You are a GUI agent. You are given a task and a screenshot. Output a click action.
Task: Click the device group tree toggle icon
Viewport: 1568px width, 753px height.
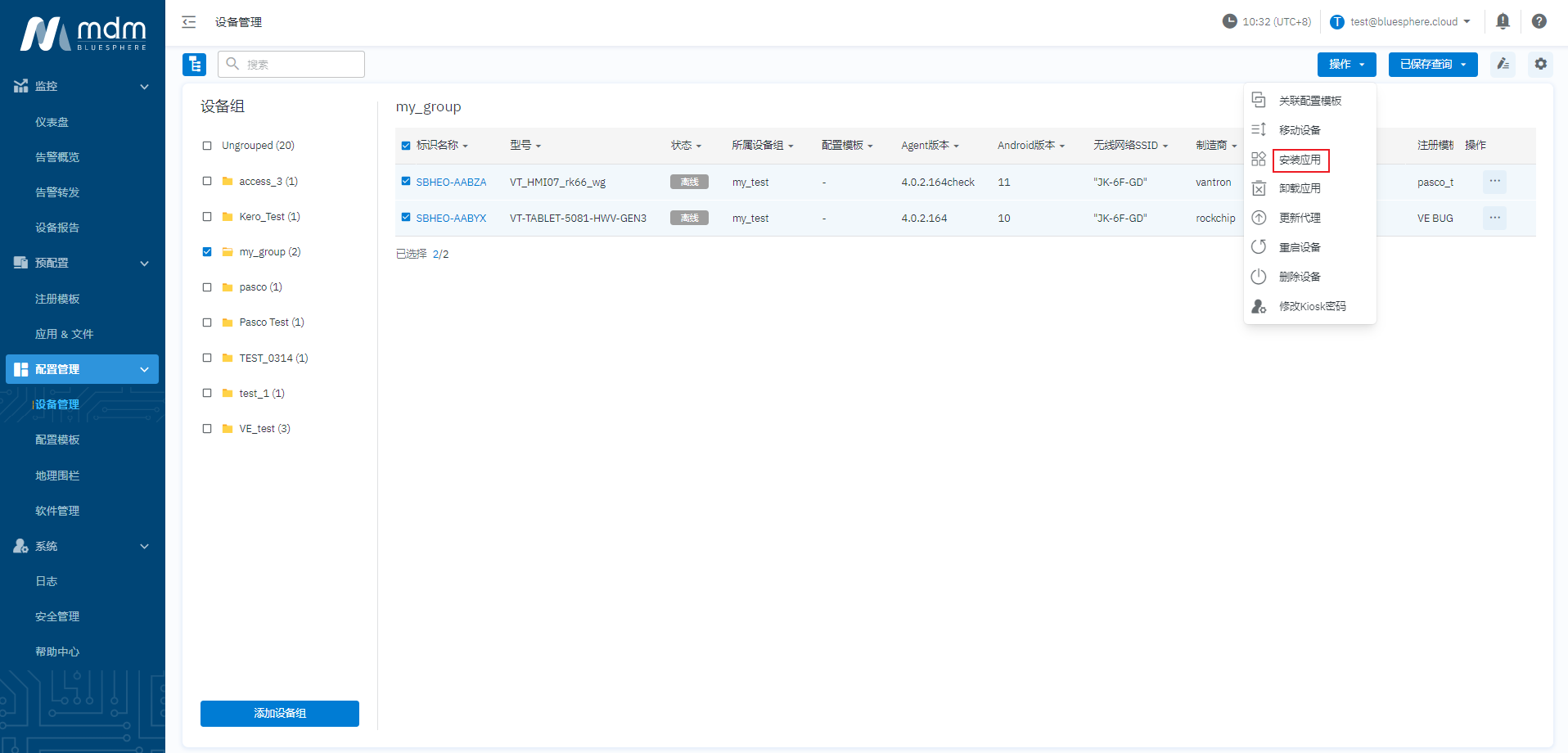click(x=194, y=64)
